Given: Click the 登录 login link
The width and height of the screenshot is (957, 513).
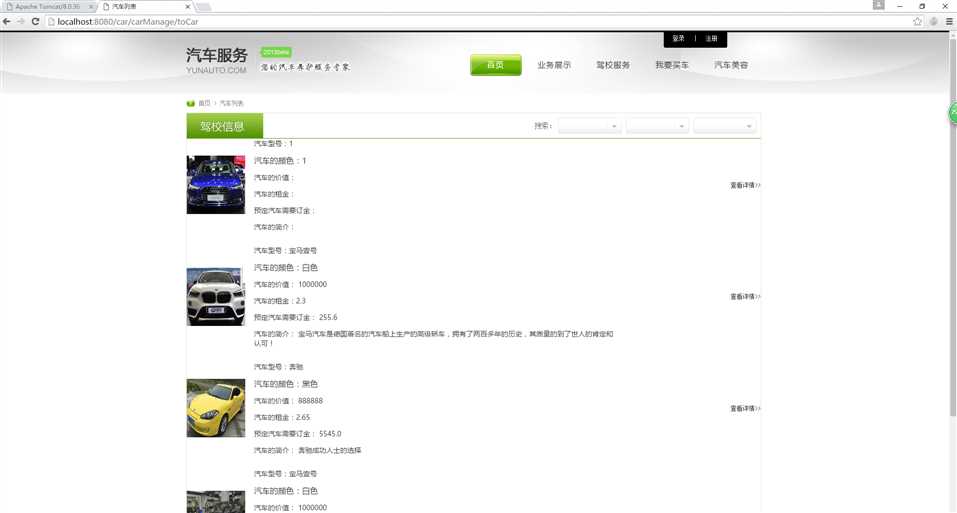Looking at the screenshot, I should coord(679,38).
